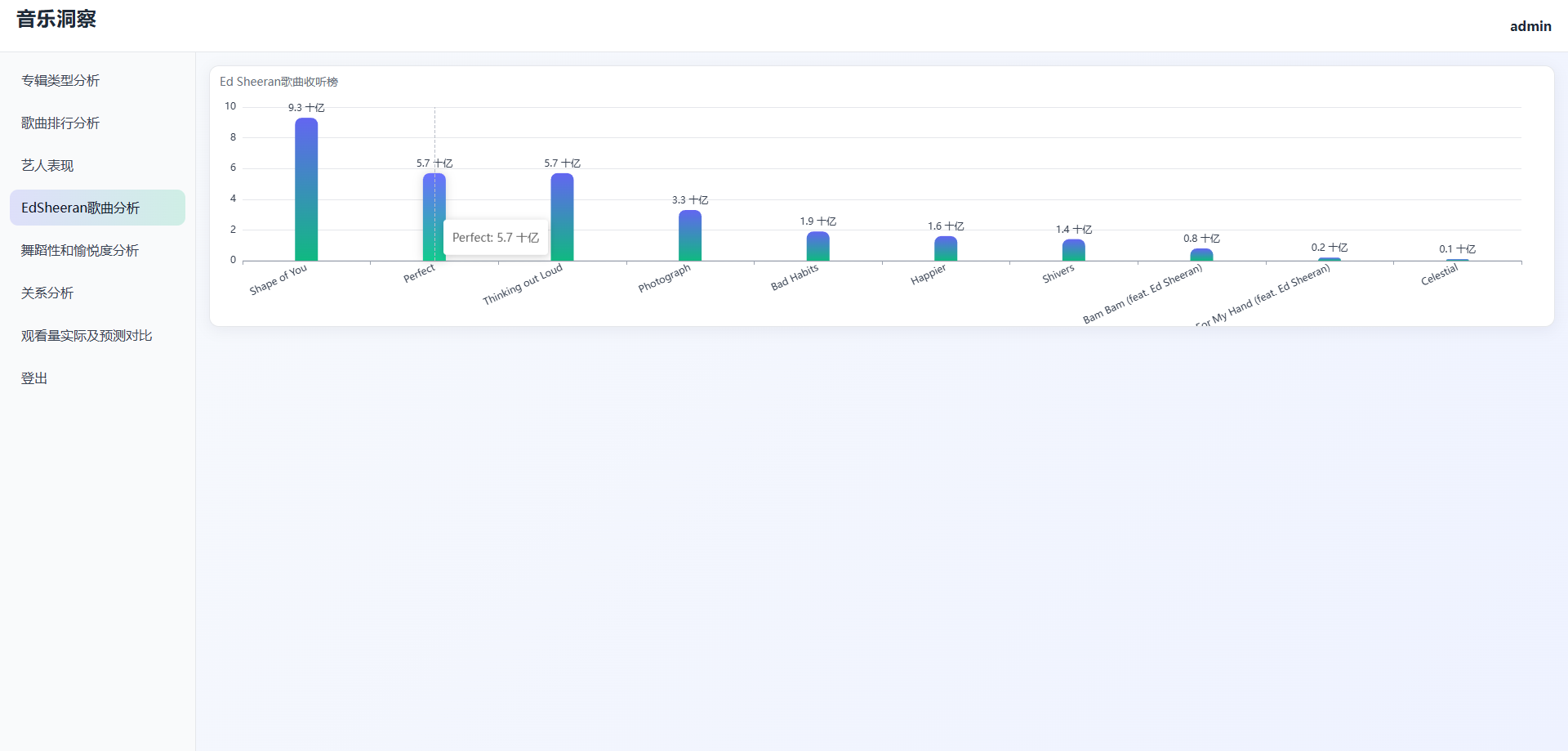Click the admin username in header
The height and width of the screenshot is (751, 1568).
[1530, 26]
